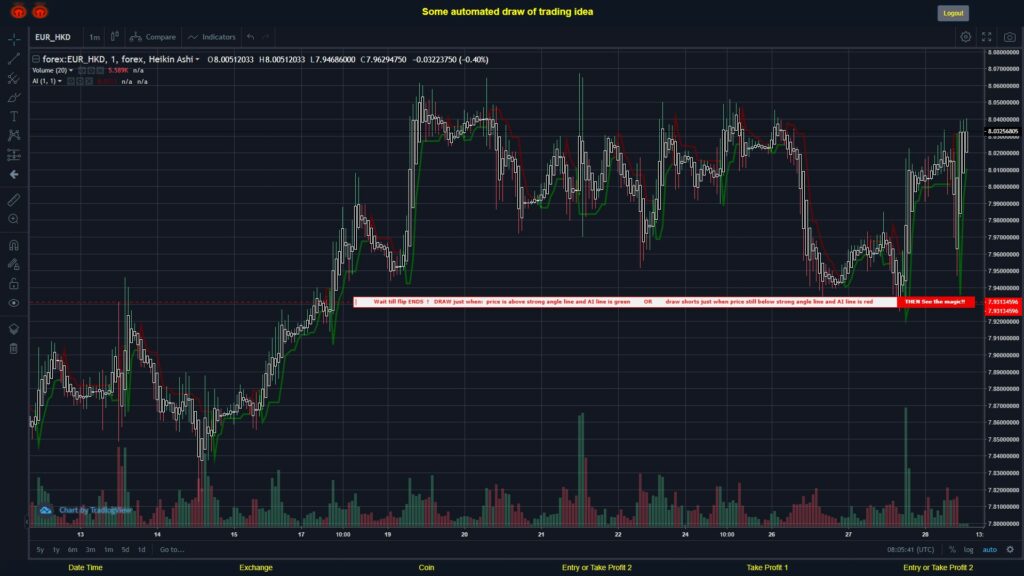Image resolution: width=1024 pixels, height=576 pixels.
Task: Select the crosshair cursor tool
Action: pos(14,39)
